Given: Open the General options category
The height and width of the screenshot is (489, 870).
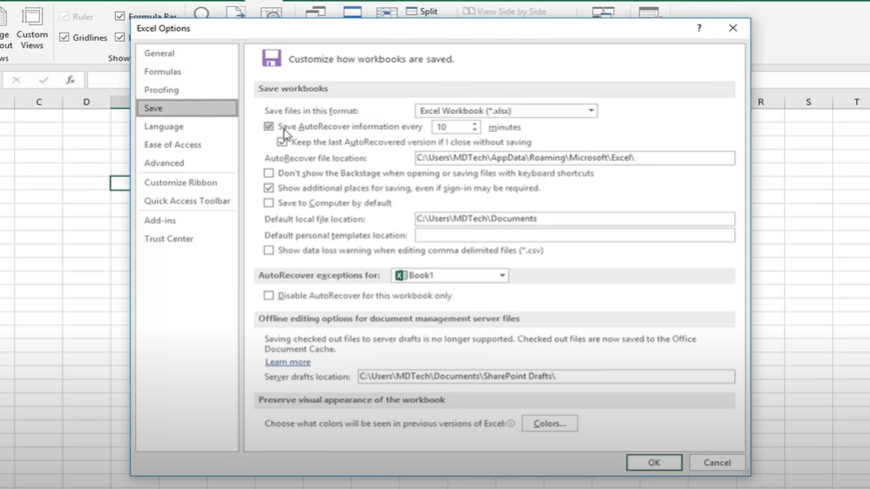Looking at the screenshot, I should [159, 53].
